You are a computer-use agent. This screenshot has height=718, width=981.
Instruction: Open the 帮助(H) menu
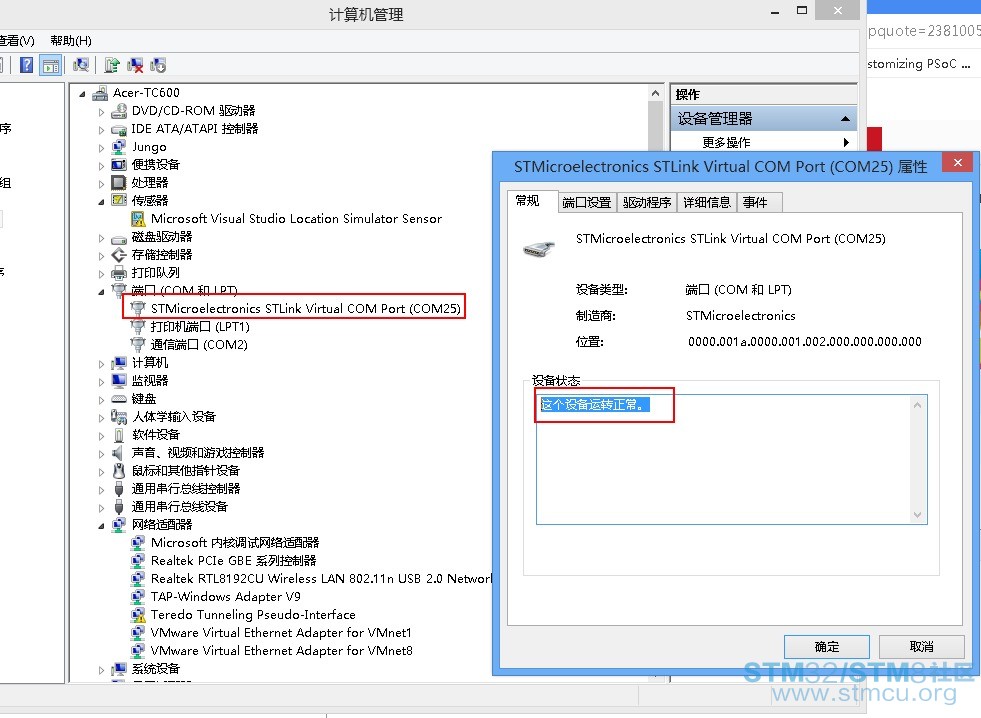click(71, 41)
